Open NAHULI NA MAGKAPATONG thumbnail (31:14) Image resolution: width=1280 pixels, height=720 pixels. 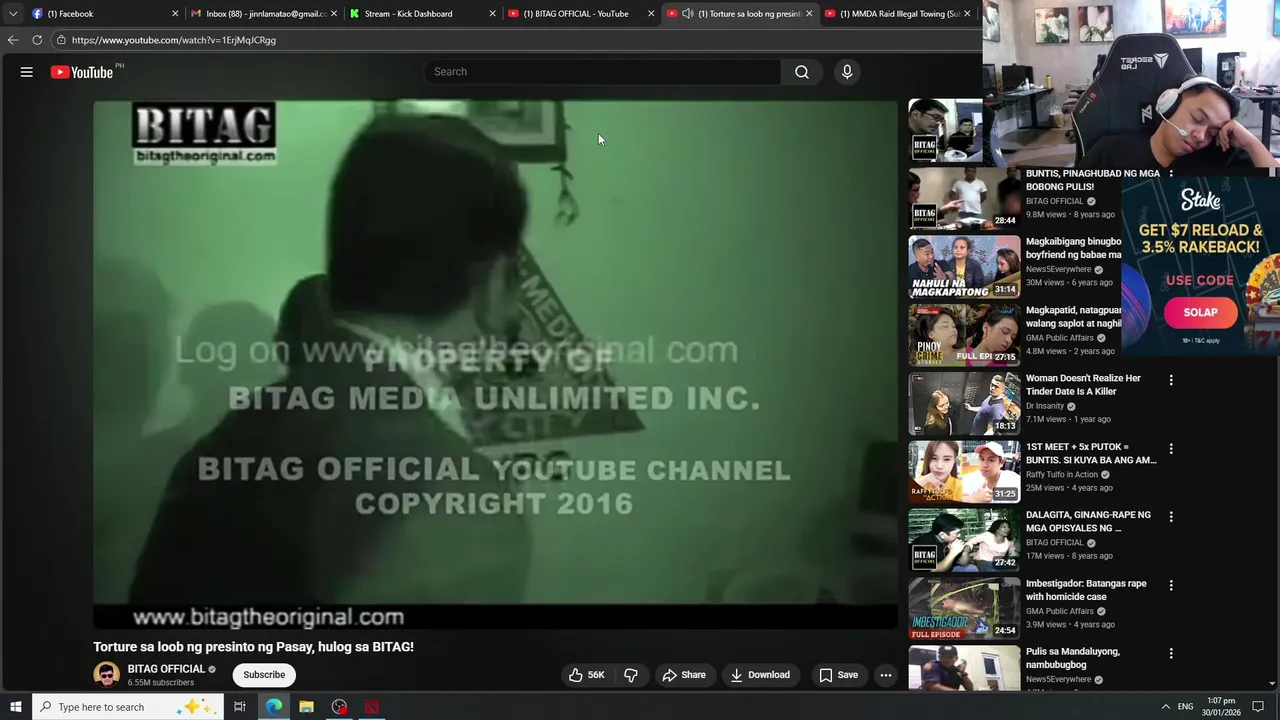coord(964,267)
